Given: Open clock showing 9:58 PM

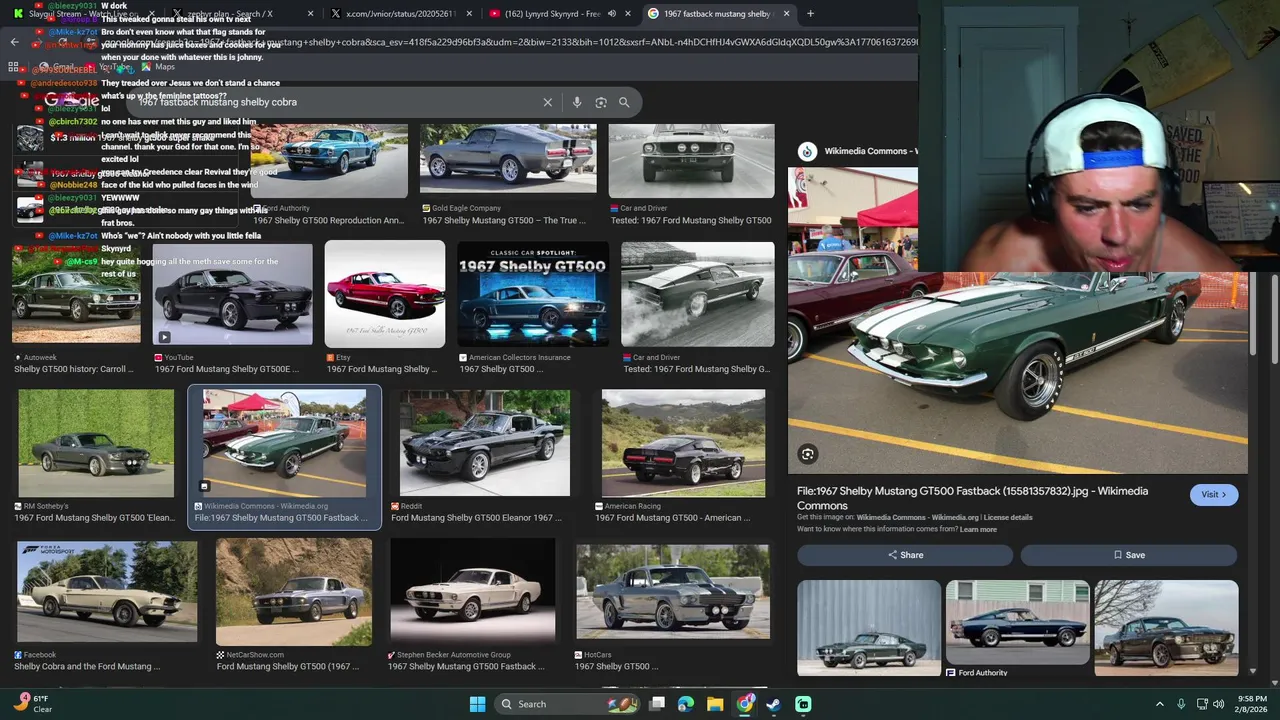Looking at the screenshot, I should pyautogui.click(x=1252, y=704).
